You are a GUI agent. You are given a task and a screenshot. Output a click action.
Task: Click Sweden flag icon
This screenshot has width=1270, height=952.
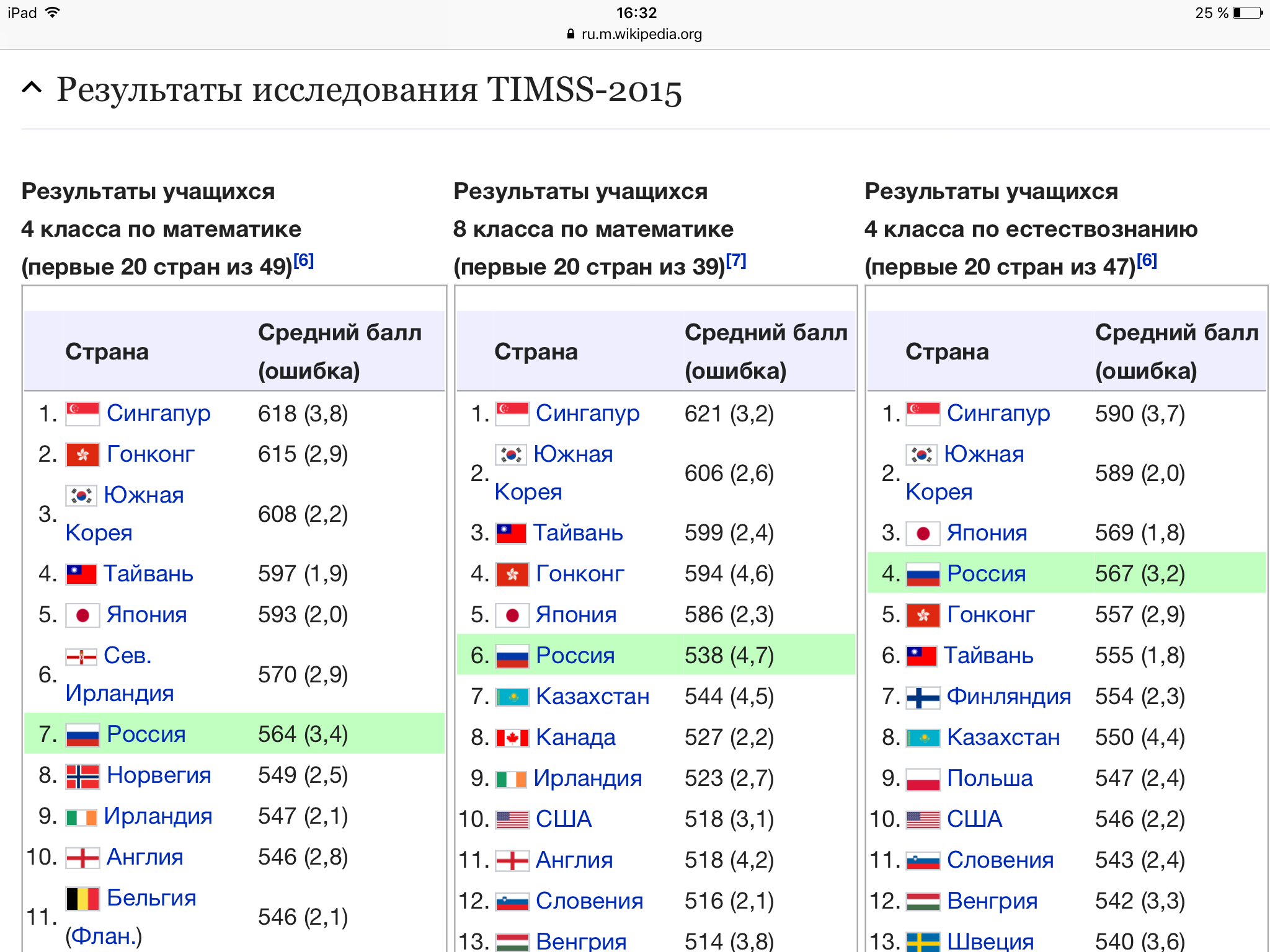pyautogui.click(x=923, y=942)
